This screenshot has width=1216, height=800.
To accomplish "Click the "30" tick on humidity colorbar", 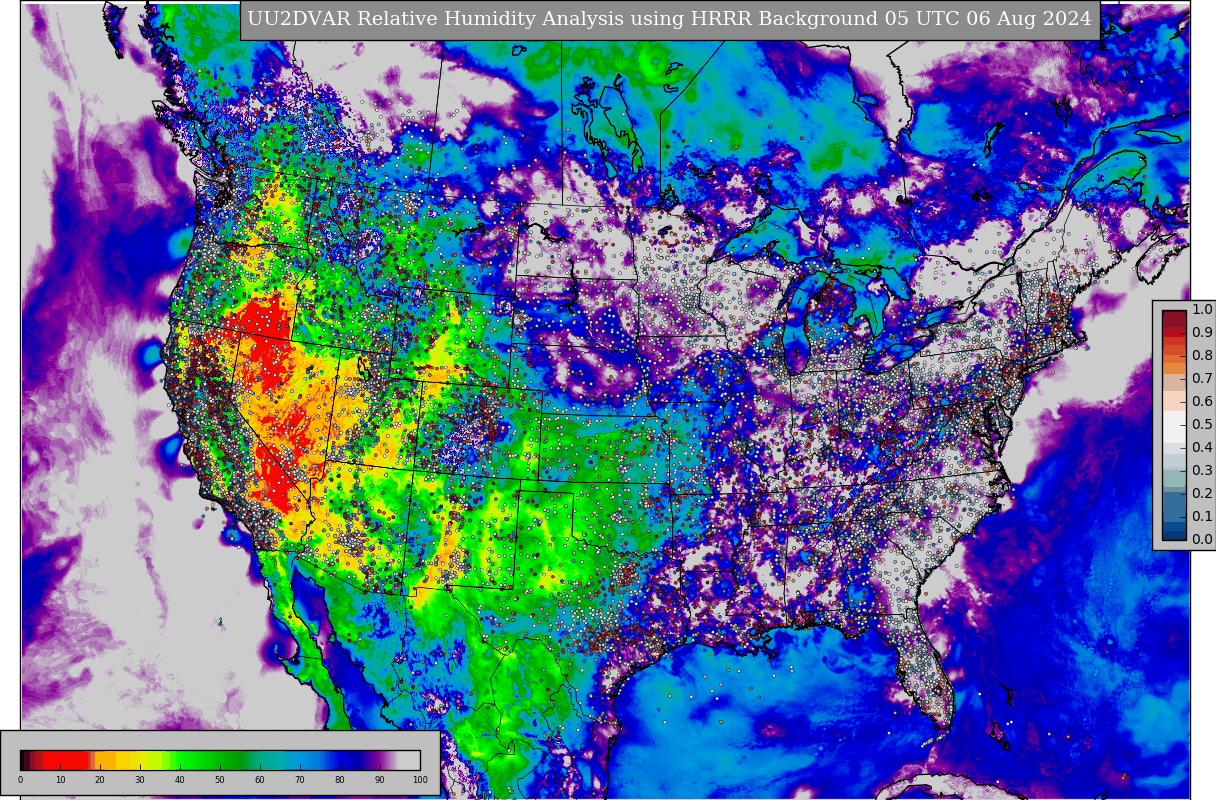I will [x=140, y=779].
